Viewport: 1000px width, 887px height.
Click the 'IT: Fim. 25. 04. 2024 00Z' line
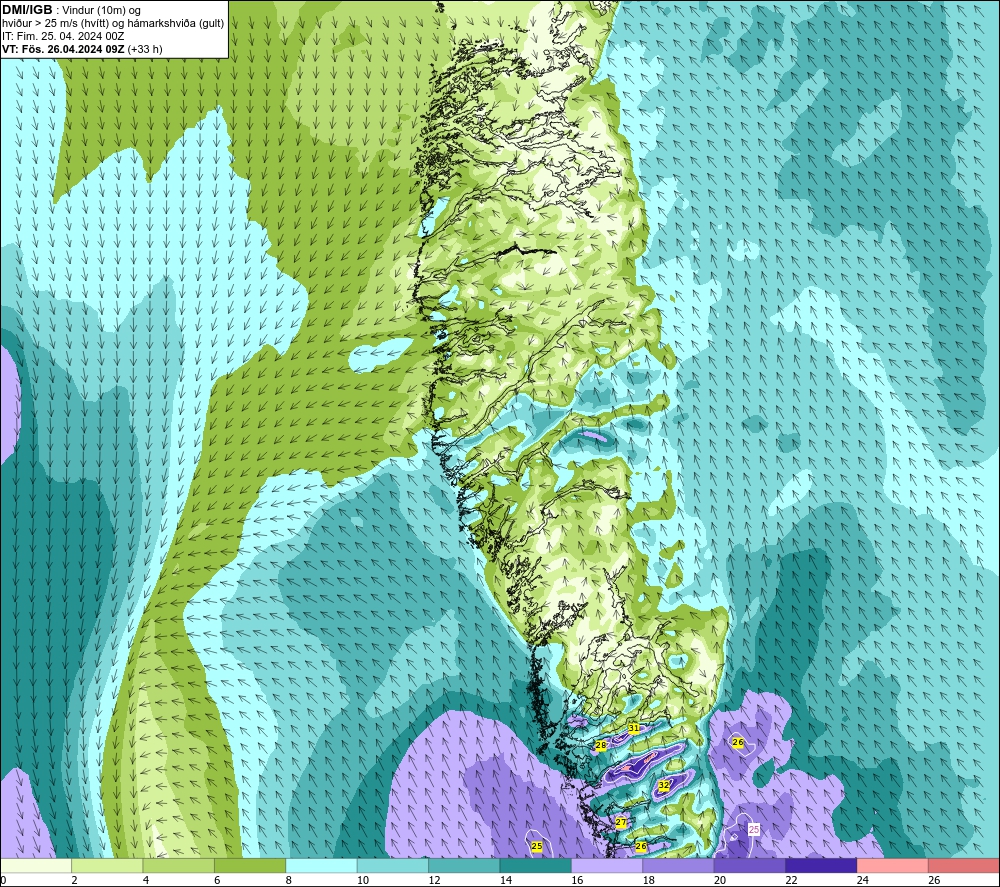pos(63,36)
